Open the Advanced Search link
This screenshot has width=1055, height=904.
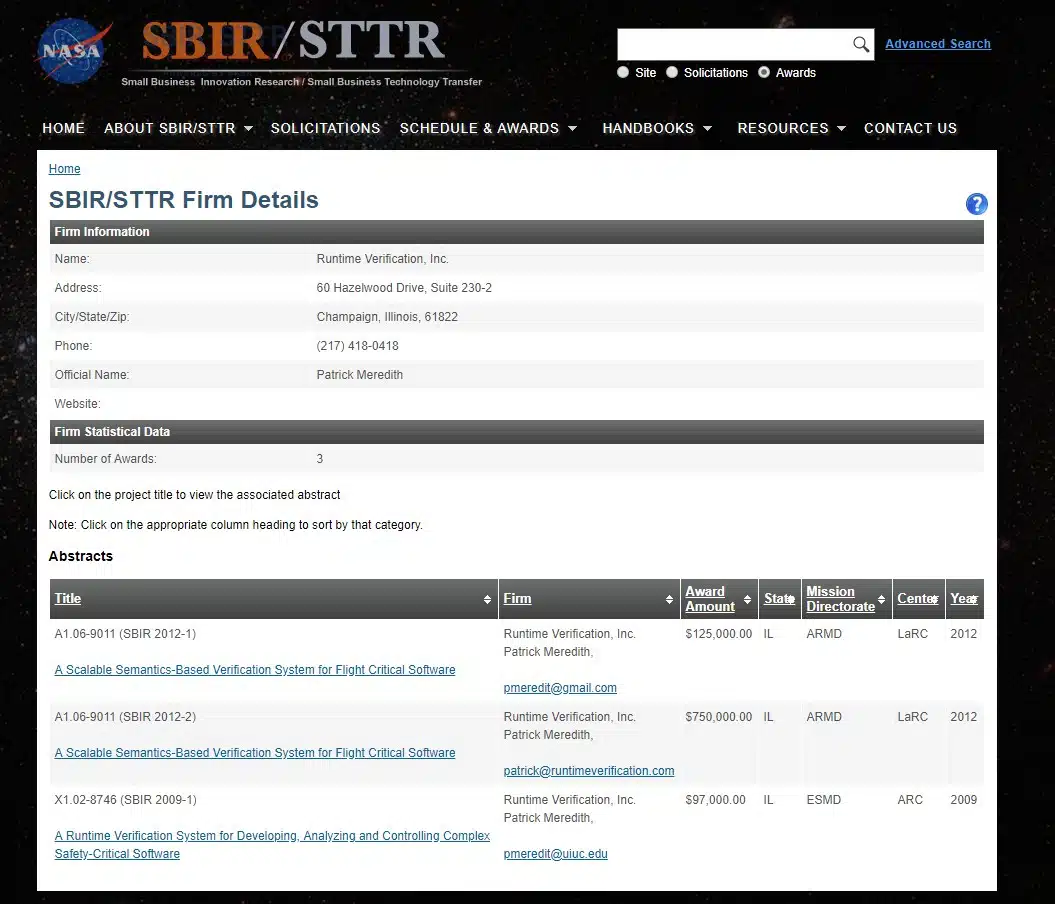[938, 44]
